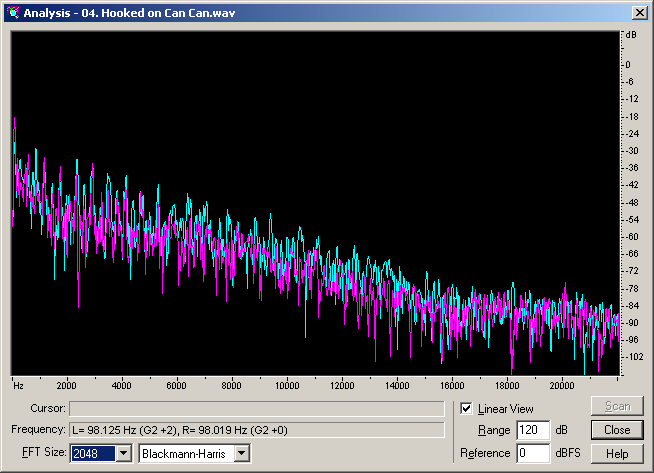Click the 2000 Hz mark on frequency axis
654x473 pixels.
click(67, 385)
